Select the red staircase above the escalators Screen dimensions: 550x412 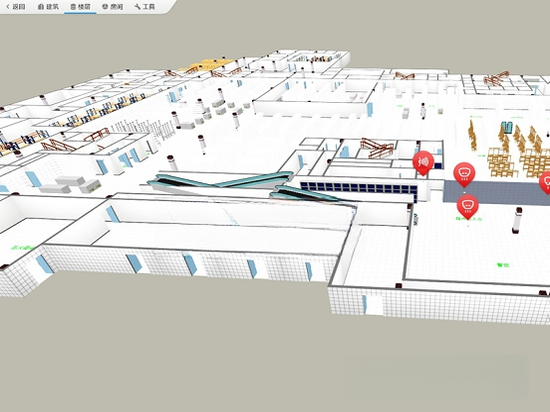377,147
